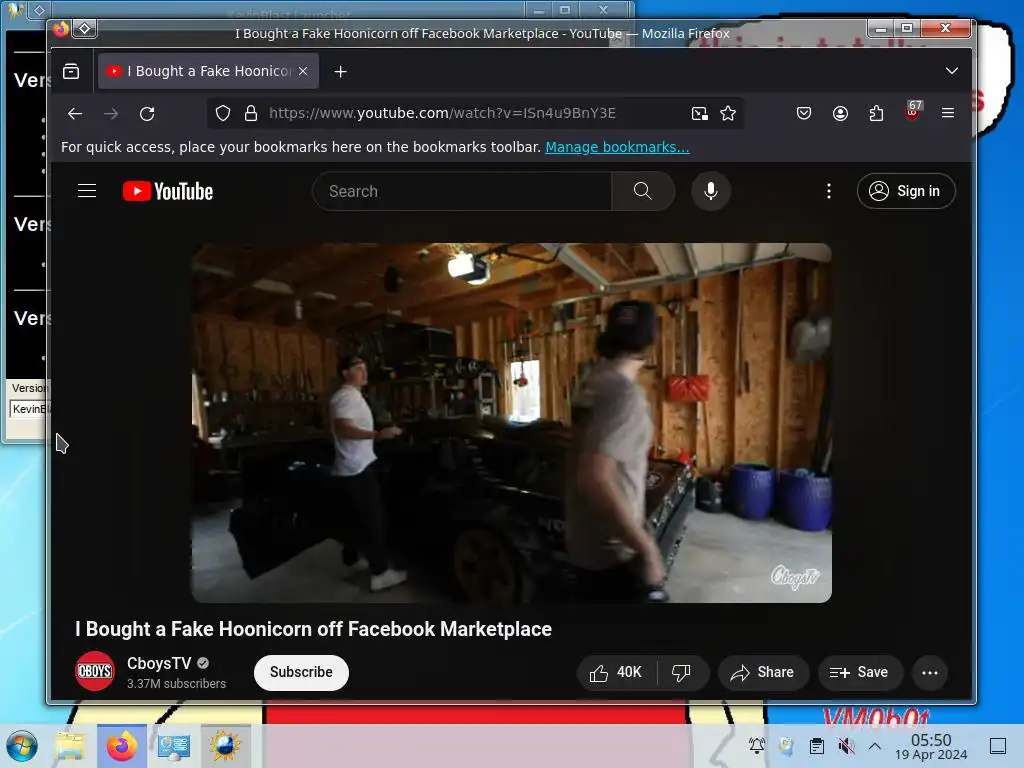Click the Sign in button

point(906,191)
